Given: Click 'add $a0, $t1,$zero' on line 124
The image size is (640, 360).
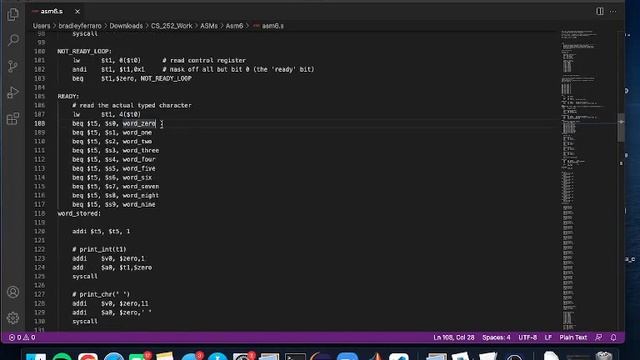Looking at the screenshot, I should coord(112,267).
